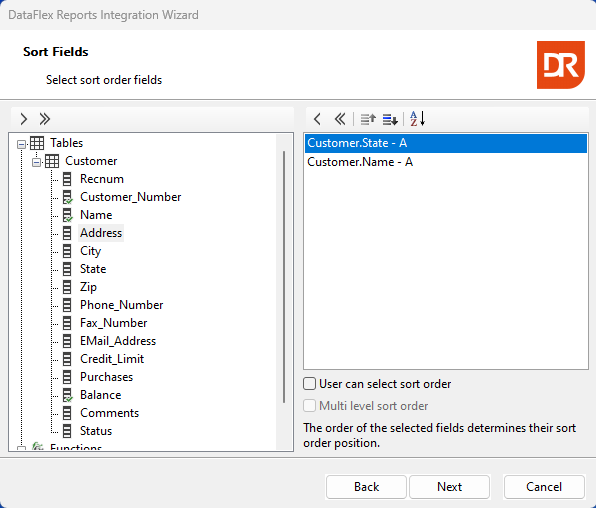Cancel the integration wizard
The height and width of the screenshot is (508, 596).
[544, 487]
